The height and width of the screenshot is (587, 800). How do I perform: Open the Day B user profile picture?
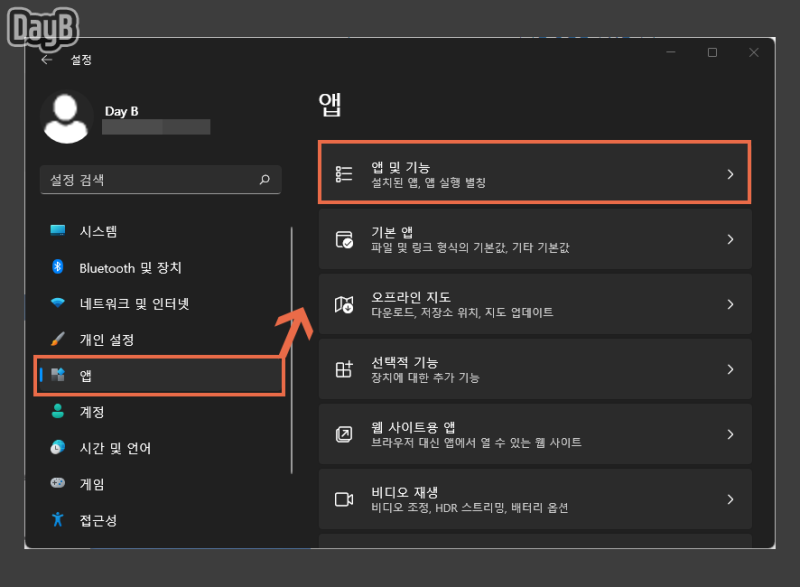pyautogui.click(x=66, y=118)
